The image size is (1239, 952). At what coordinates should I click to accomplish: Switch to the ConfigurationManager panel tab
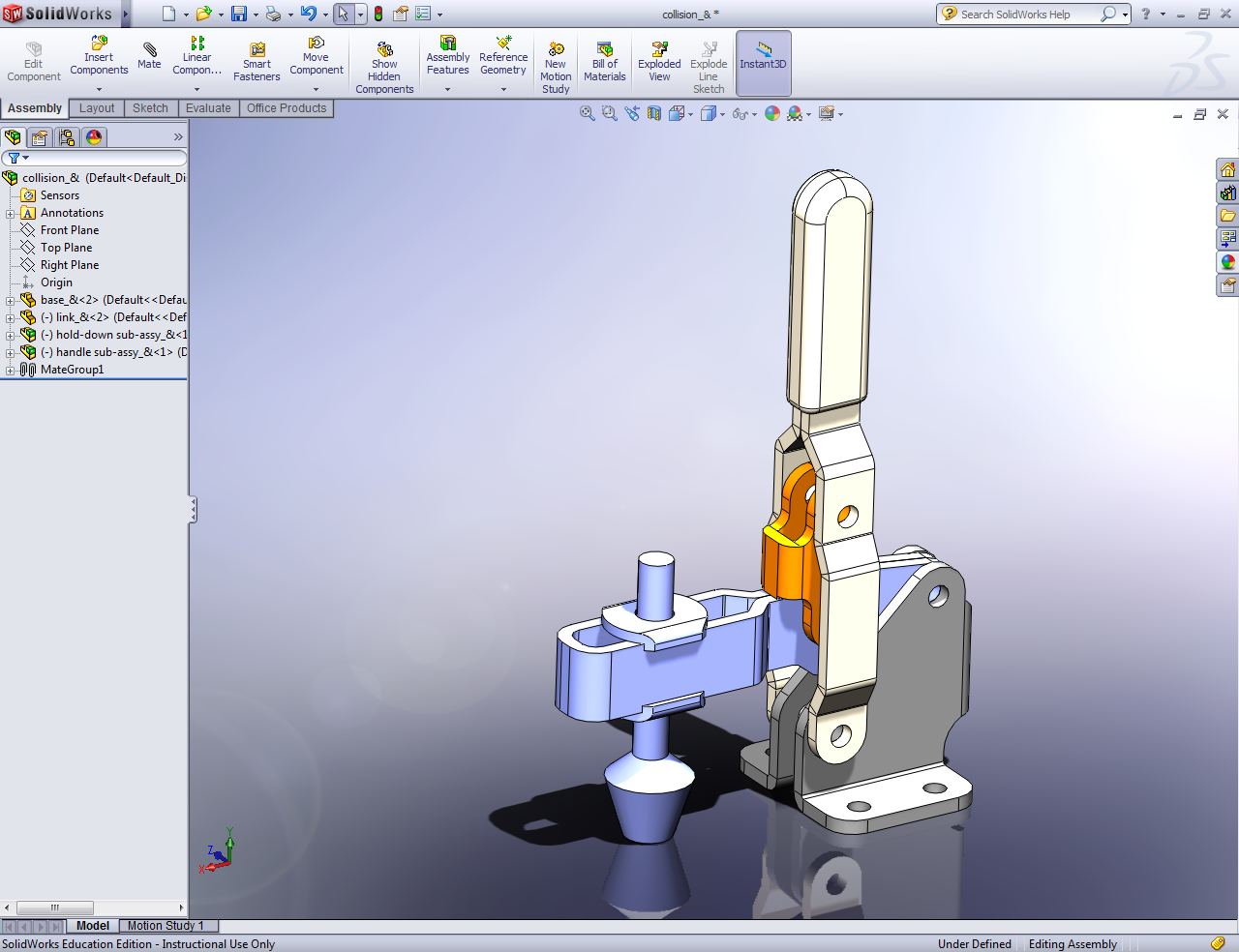(67, 137)
